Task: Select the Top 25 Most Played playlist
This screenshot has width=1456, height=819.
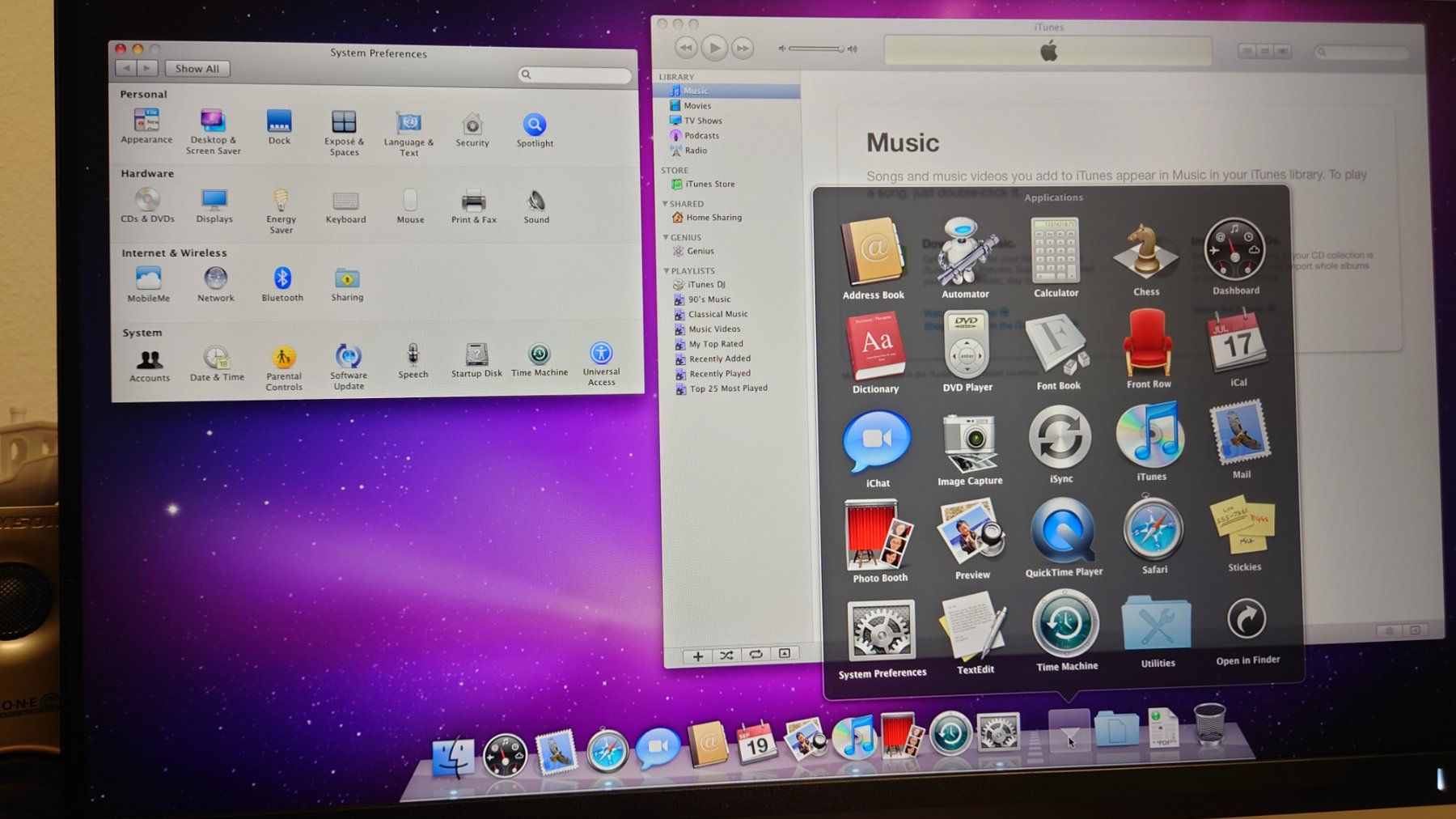Action: coord(728,388)
